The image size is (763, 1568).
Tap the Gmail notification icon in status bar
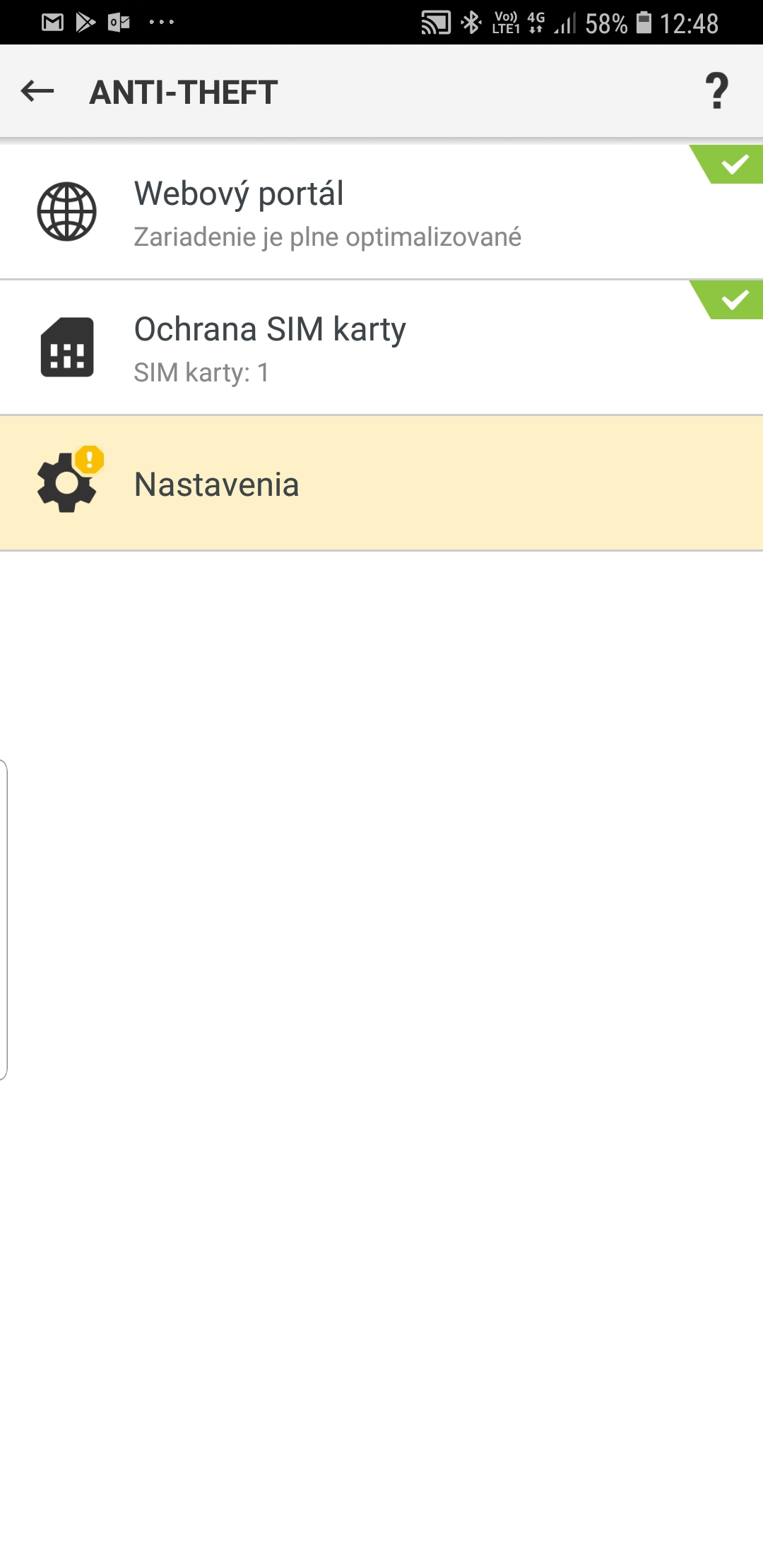tap(52, 23)
